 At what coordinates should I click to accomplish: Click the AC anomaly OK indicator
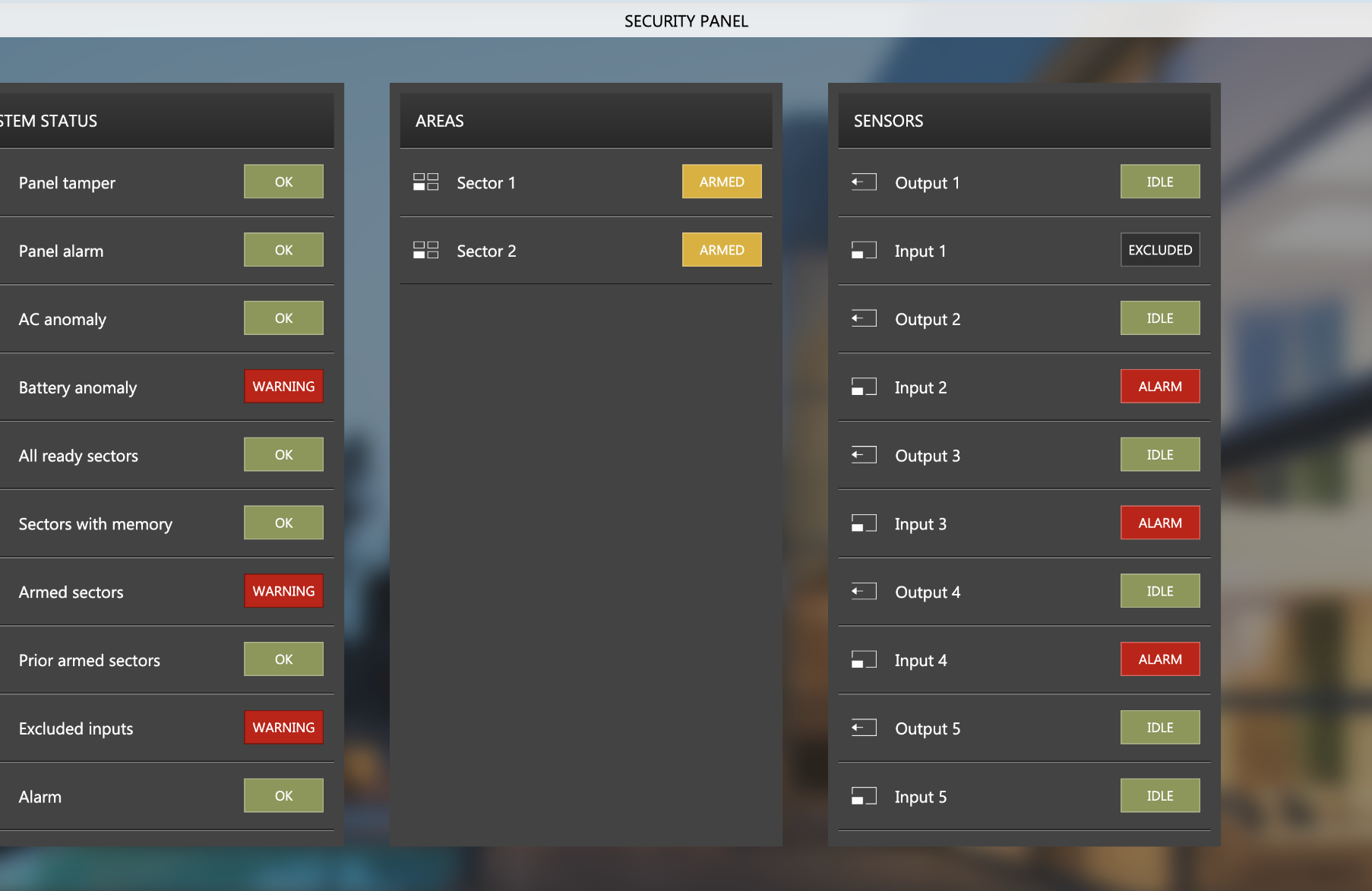pyautogui.click(x=283, y=318)
